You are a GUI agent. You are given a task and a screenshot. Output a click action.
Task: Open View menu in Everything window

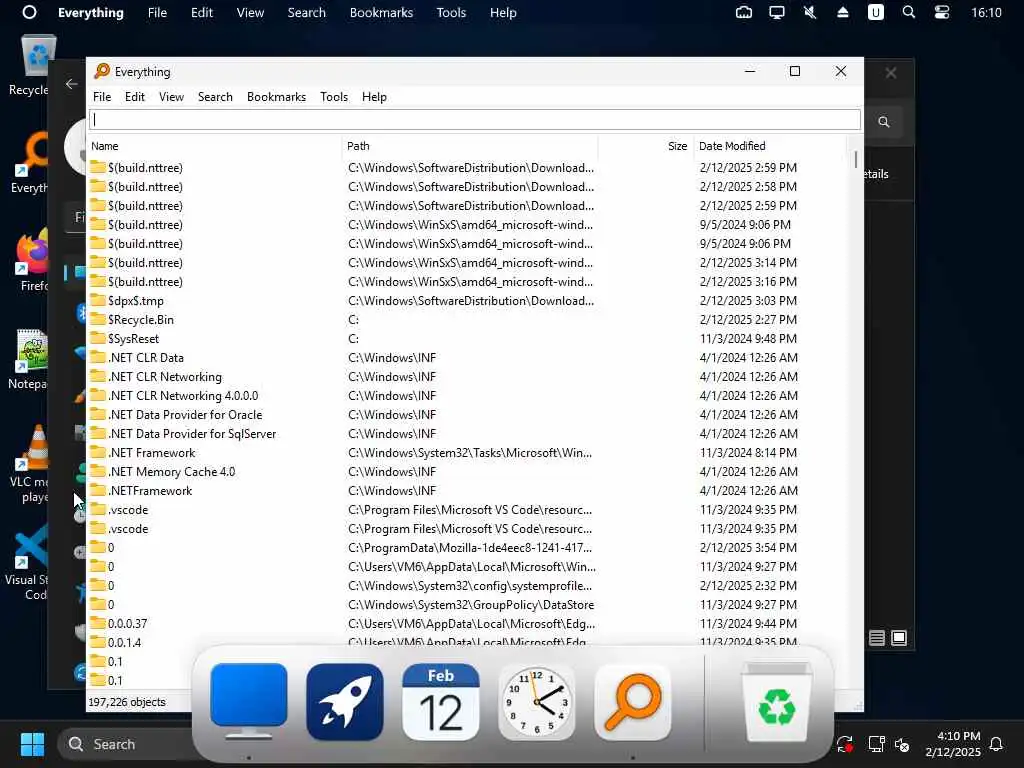coord(171,97)
